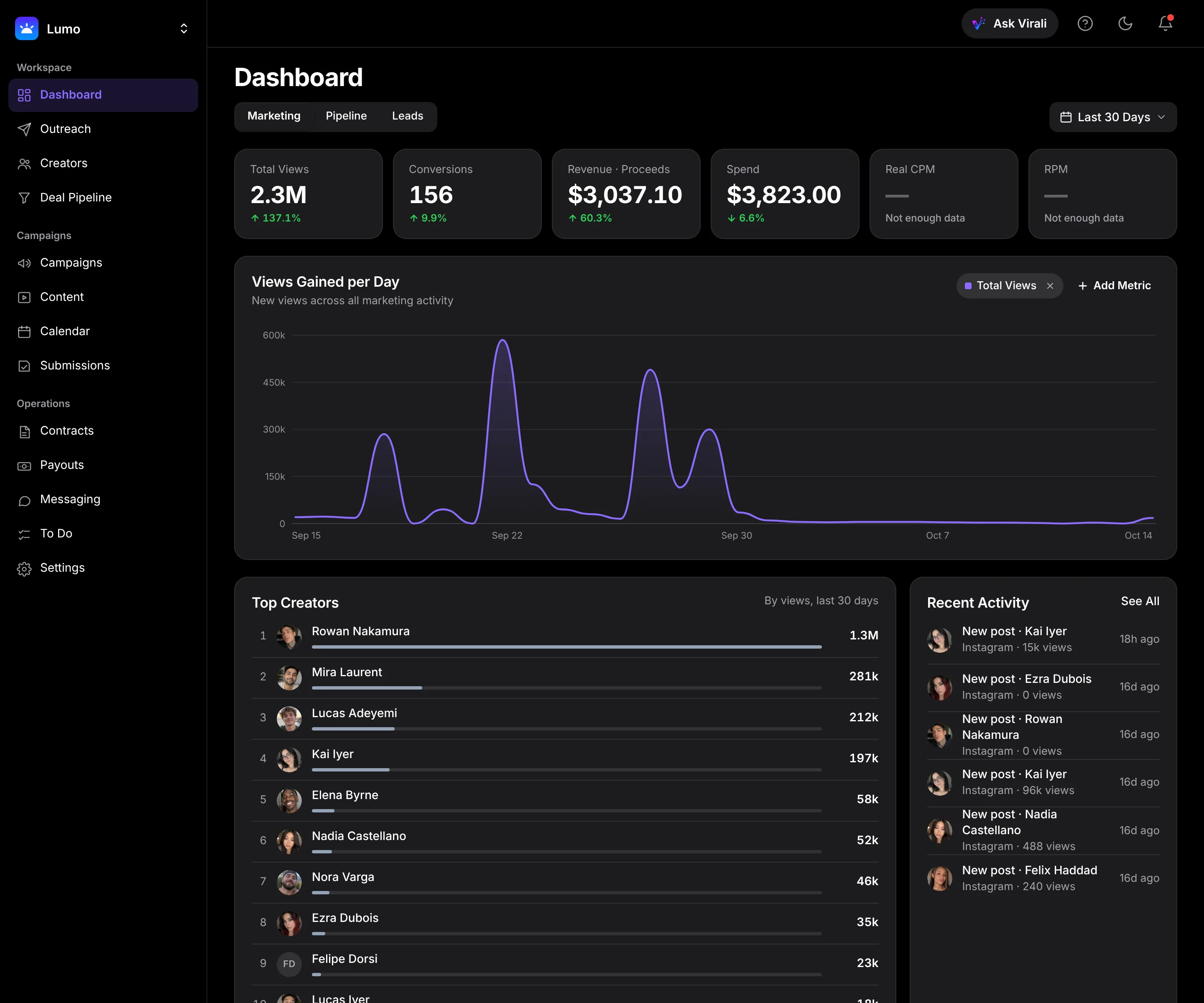
Task: Click the Lumo logo icon
Action: 26,29
